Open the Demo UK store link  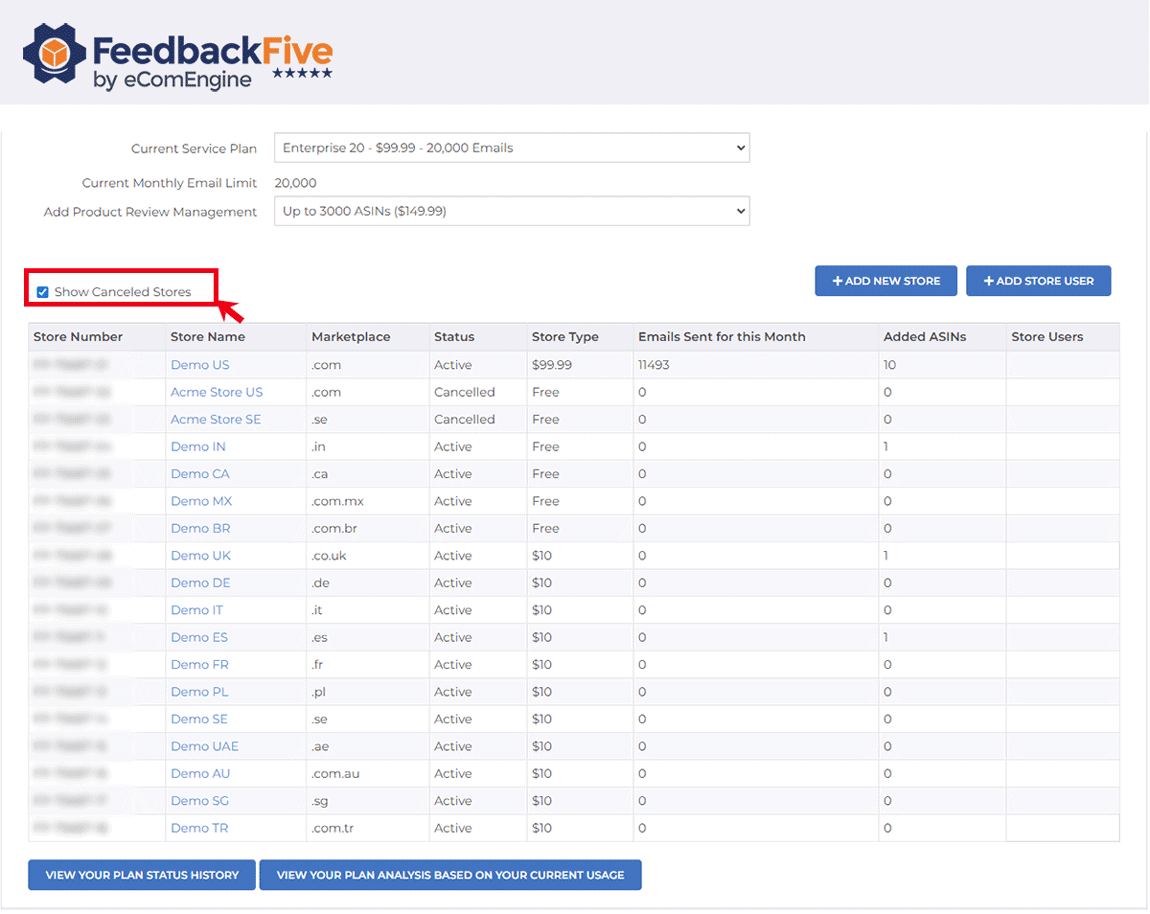[x=200, y=556]
